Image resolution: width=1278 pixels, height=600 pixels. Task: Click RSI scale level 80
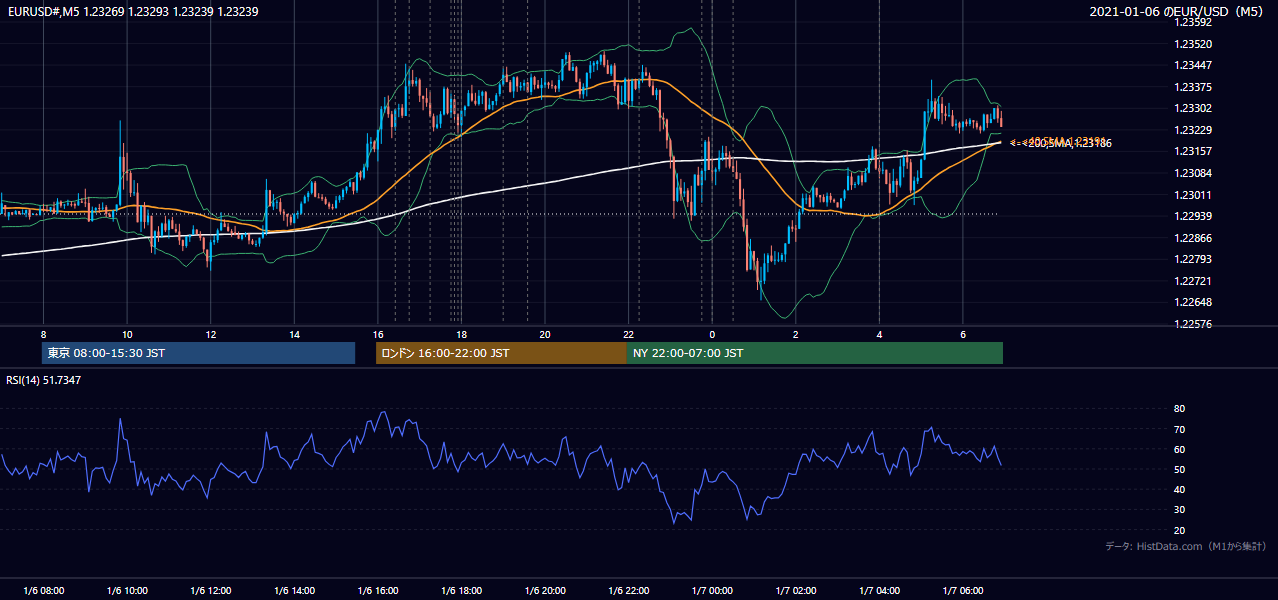1179,409
